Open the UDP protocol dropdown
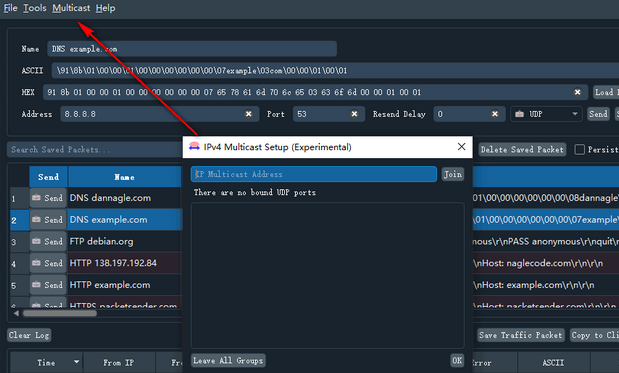 pos(546,114)
